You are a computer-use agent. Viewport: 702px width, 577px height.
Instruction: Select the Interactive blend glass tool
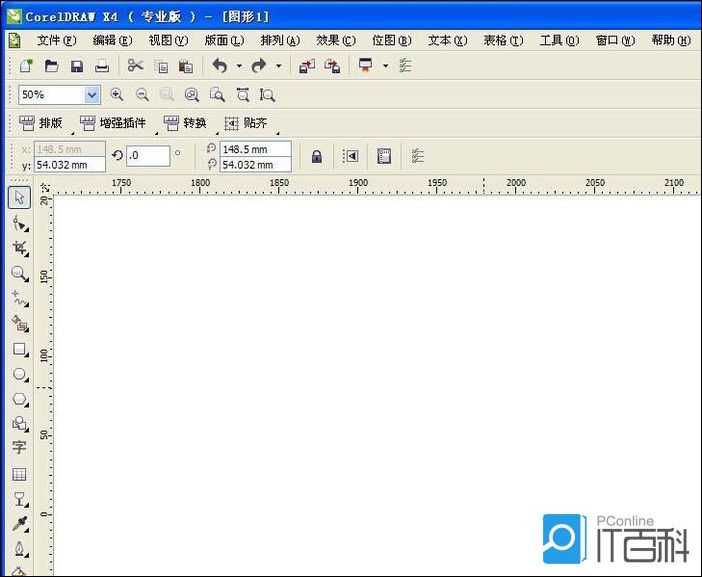(x=19, y=499)
